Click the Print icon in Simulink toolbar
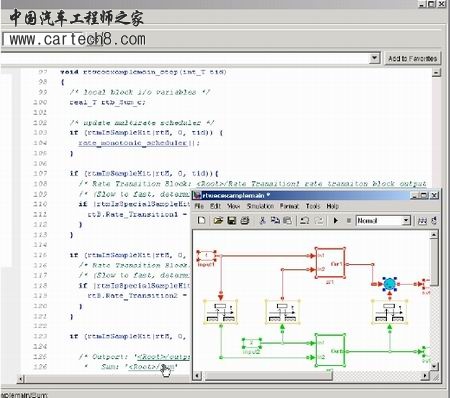 245,220
